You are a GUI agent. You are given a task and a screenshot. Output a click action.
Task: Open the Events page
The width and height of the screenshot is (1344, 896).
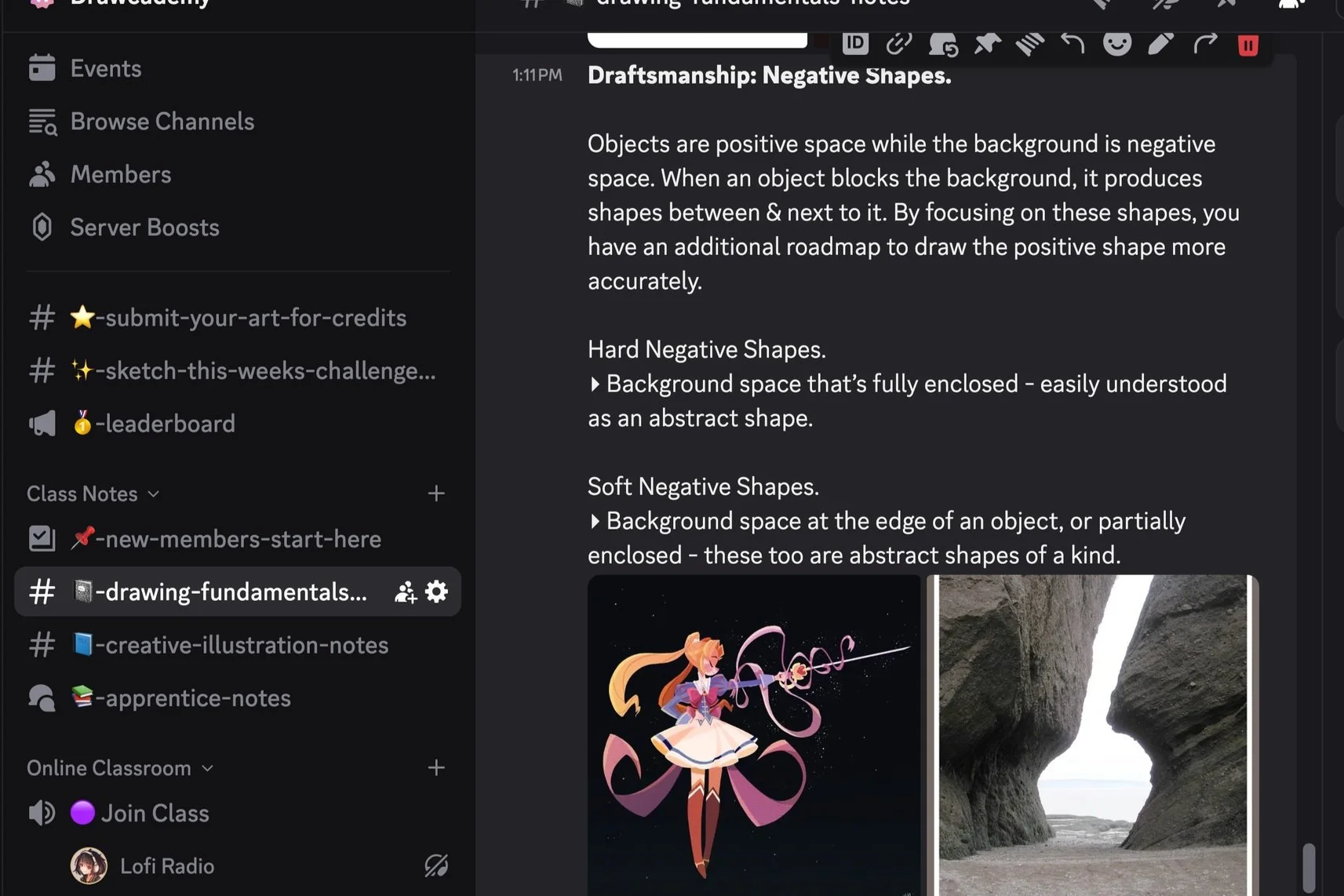click(238, 68)
